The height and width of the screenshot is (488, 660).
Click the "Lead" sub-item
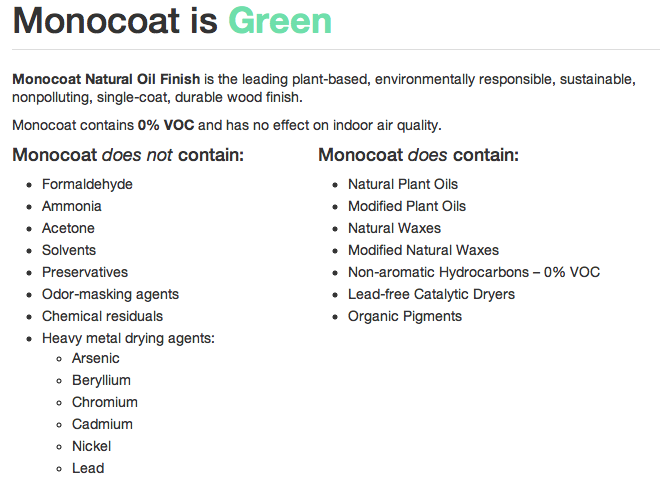click(x=88, y=468)
